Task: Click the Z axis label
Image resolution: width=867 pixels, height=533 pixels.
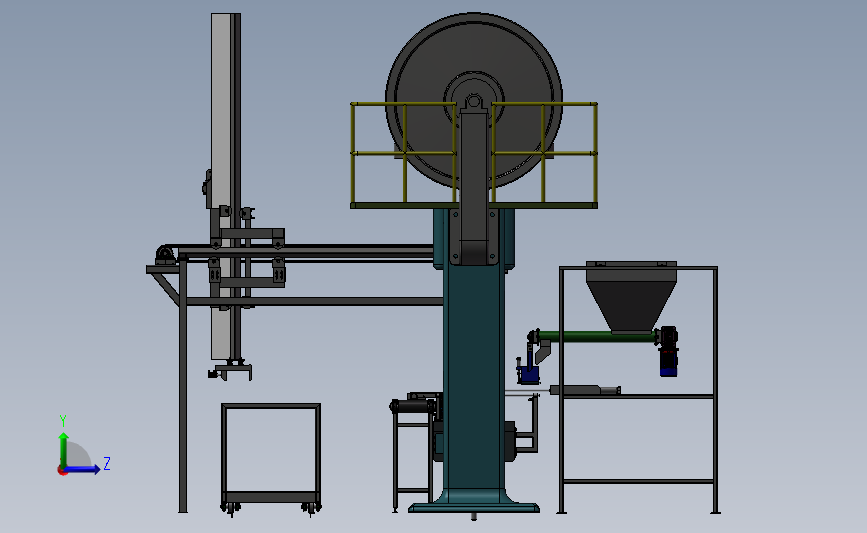Action: 107,463
